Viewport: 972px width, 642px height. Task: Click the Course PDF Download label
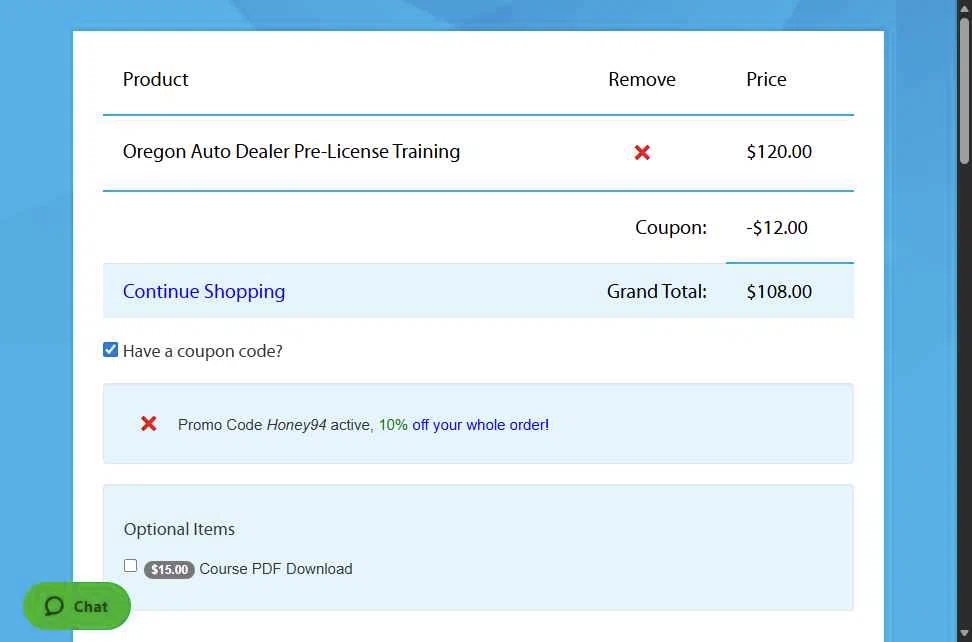coord(276,569)
